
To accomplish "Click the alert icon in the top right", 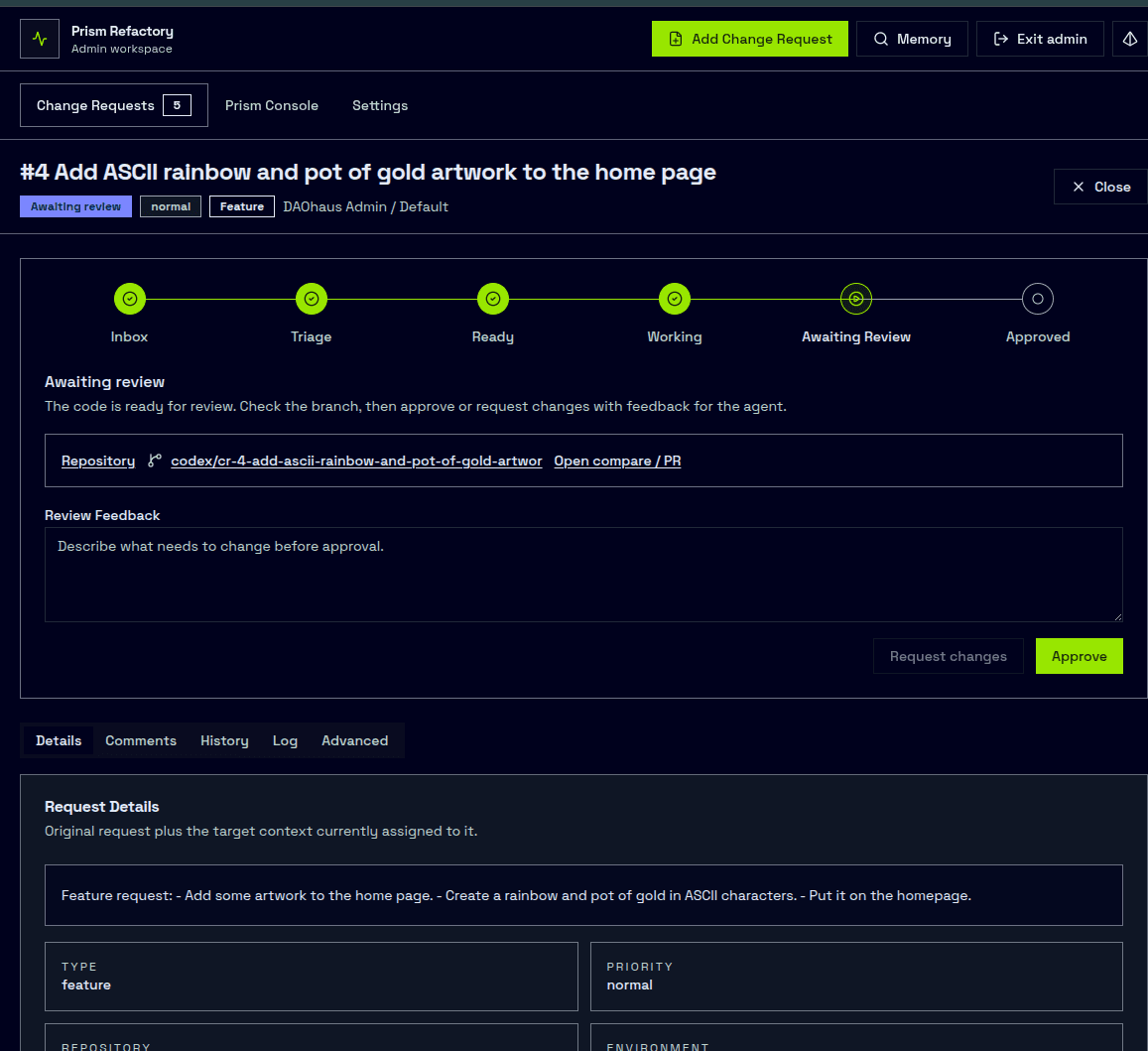I will pos(1128,39).
